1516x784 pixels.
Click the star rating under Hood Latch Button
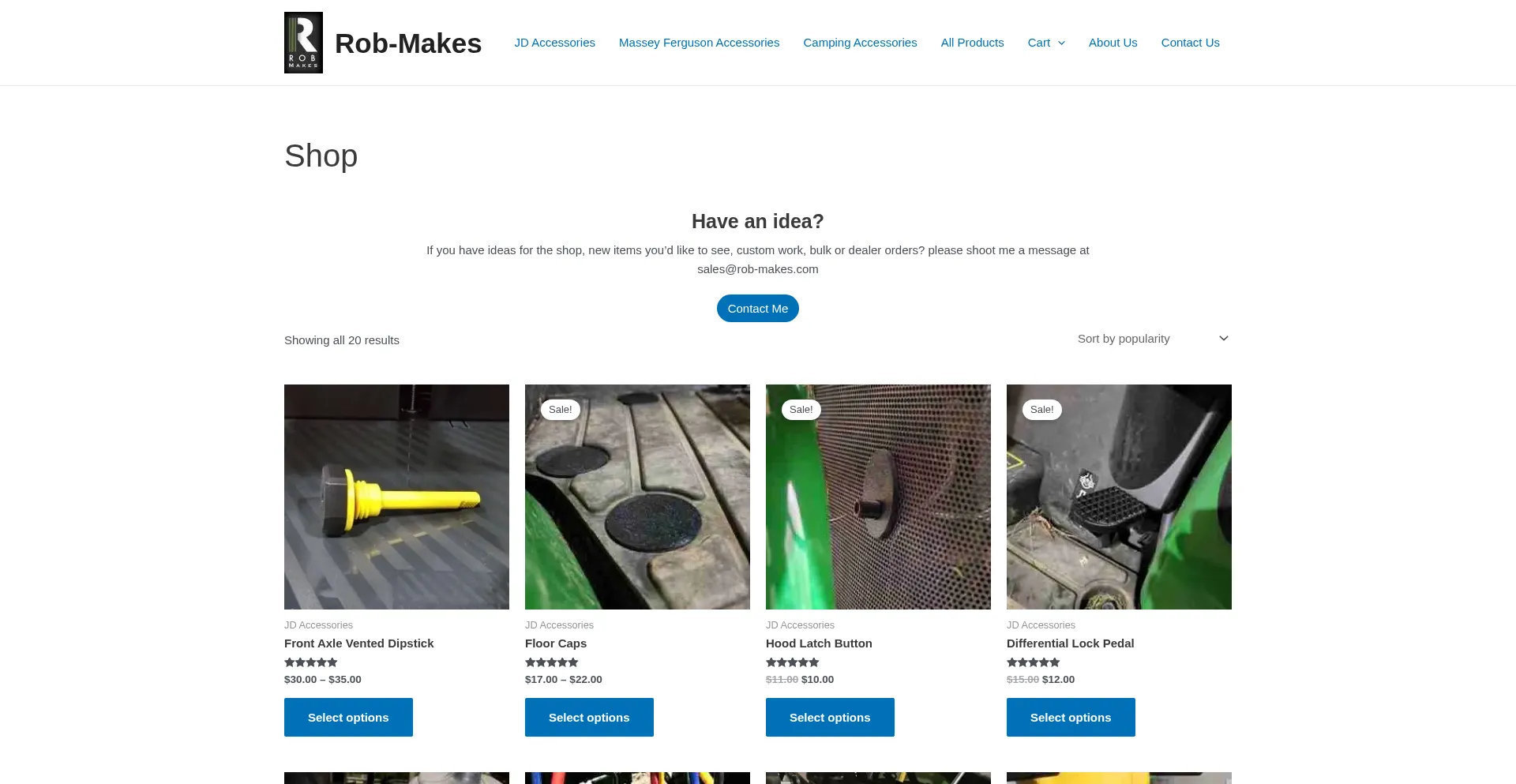(792, 662)
